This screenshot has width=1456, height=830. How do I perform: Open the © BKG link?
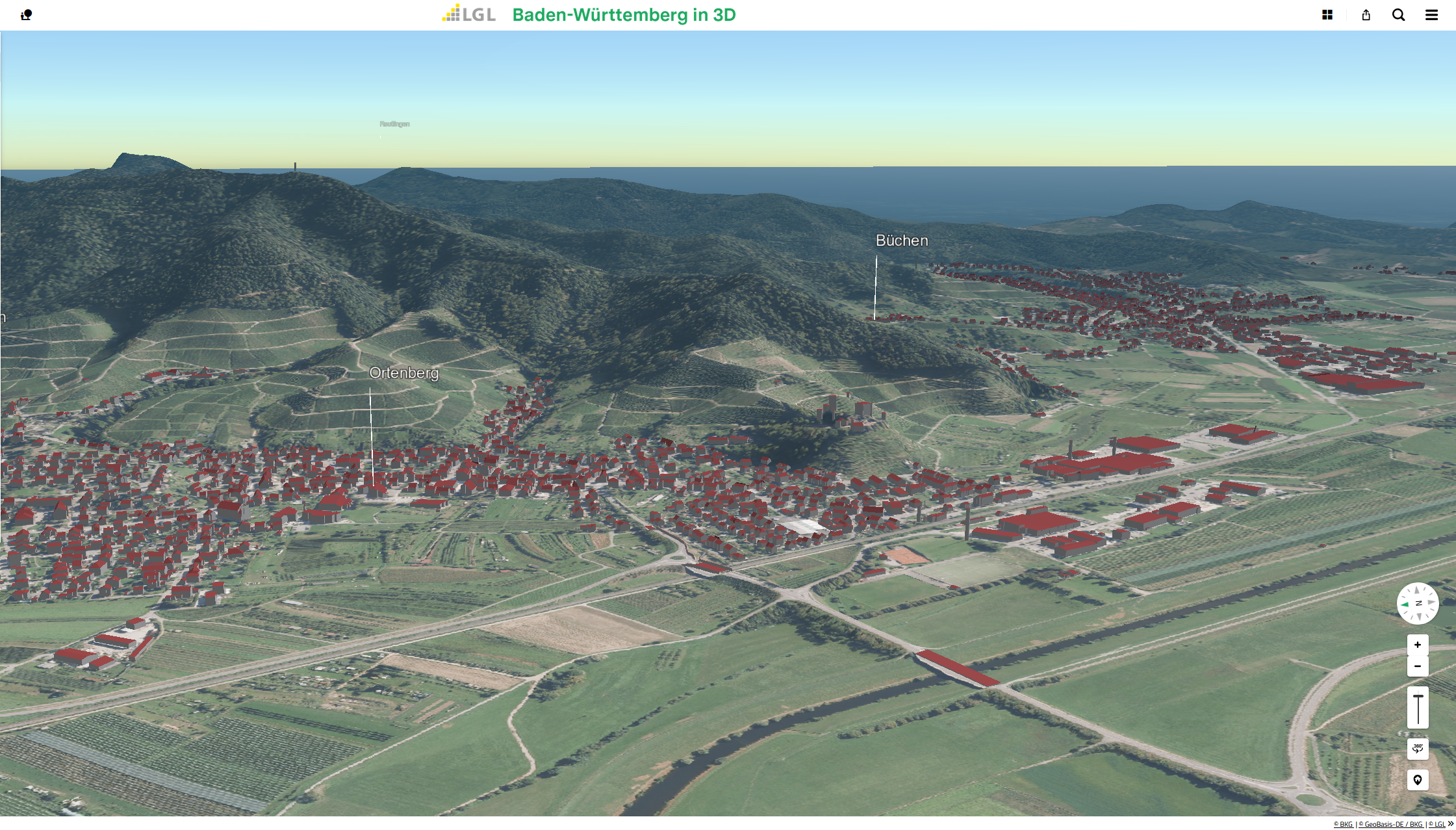tap(1343, 824)
